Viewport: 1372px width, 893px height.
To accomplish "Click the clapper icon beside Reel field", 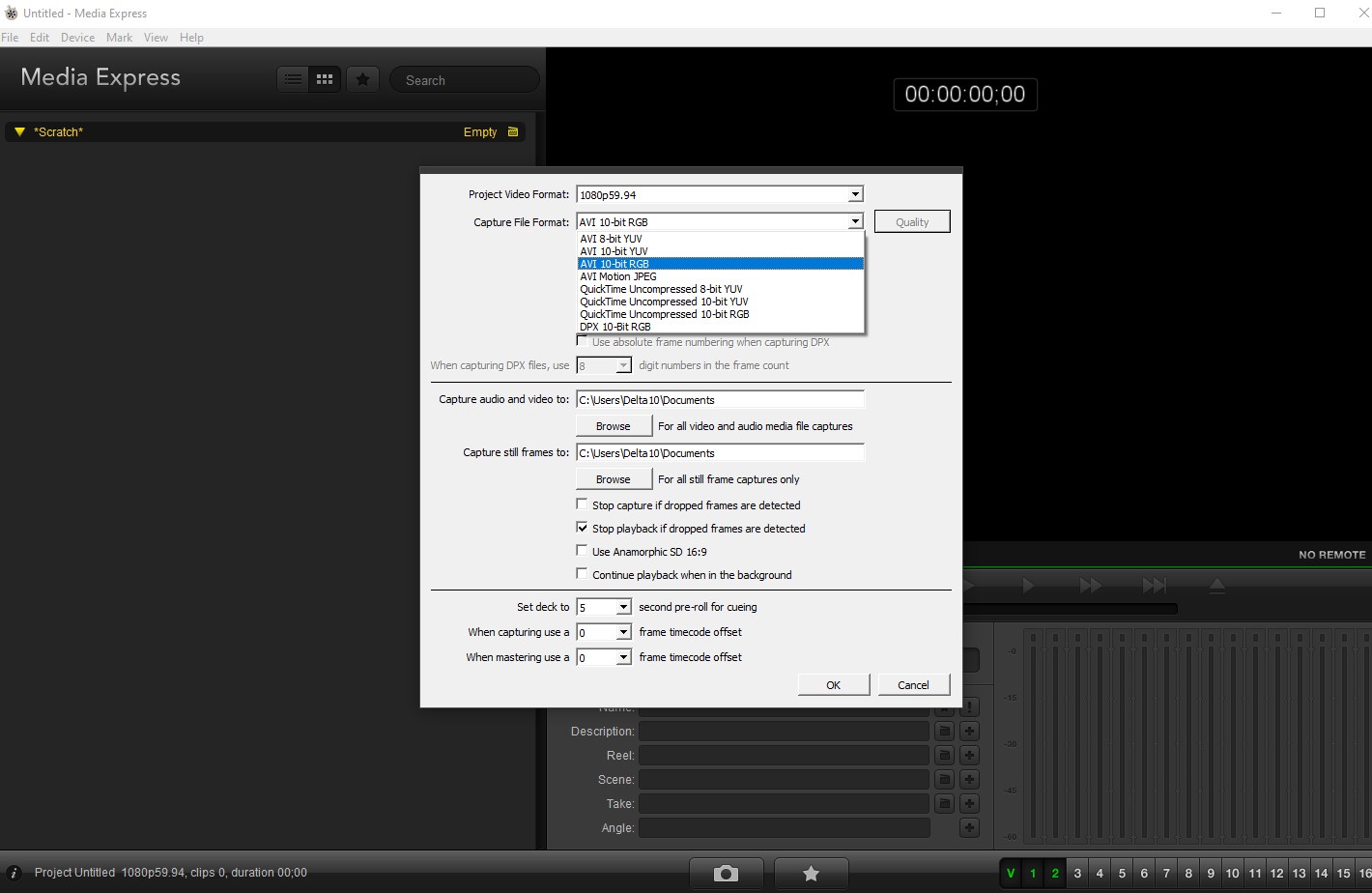I will tap(945, 756).
